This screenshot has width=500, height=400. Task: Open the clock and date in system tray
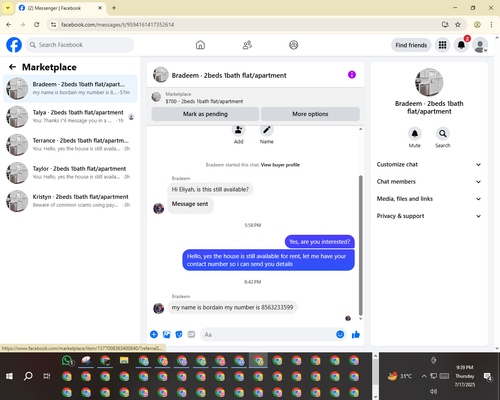pos(465,376)
